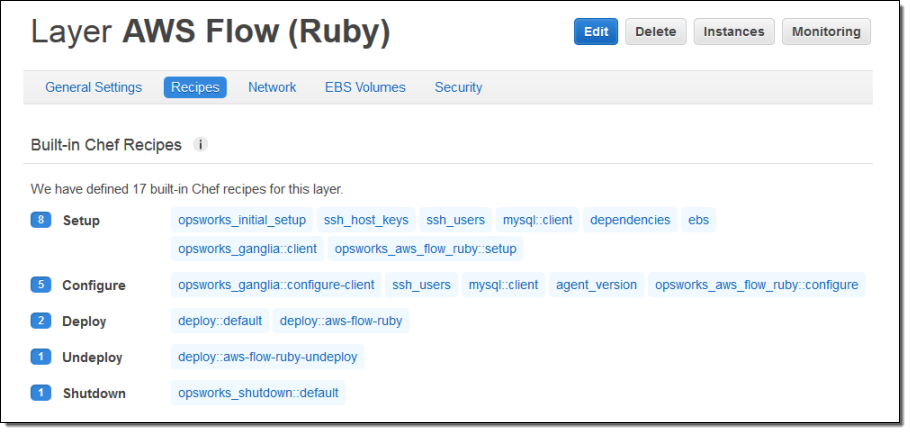The width and height of the screenshot is (910, 433).
Task: Switch to the Security tab
Action: point(458,88)
